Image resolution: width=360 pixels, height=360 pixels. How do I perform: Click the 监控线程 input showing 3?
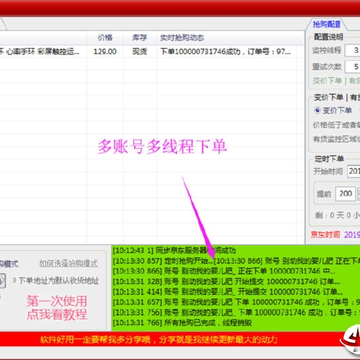tap(353, 50)
